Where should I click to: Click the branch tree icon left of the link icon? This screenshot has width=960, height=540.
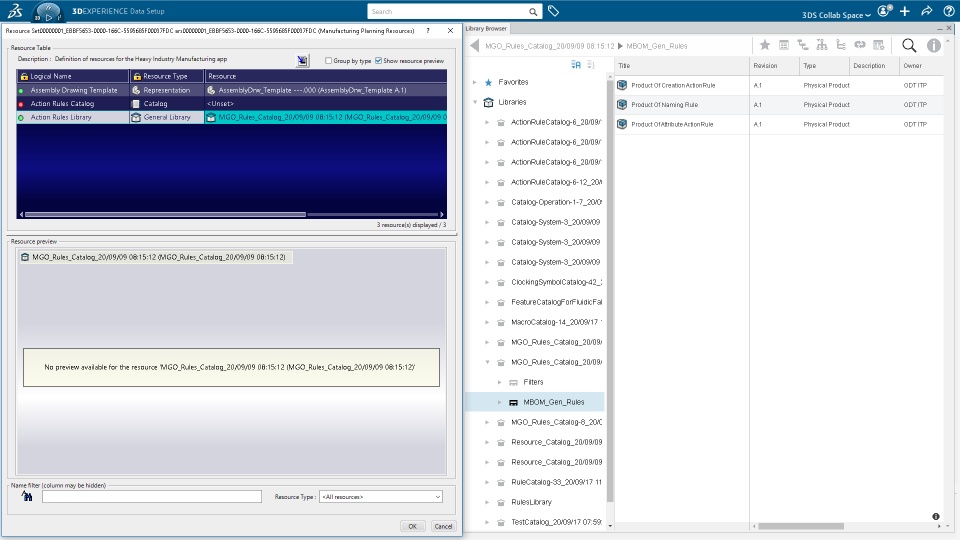[x=841, y=45]
